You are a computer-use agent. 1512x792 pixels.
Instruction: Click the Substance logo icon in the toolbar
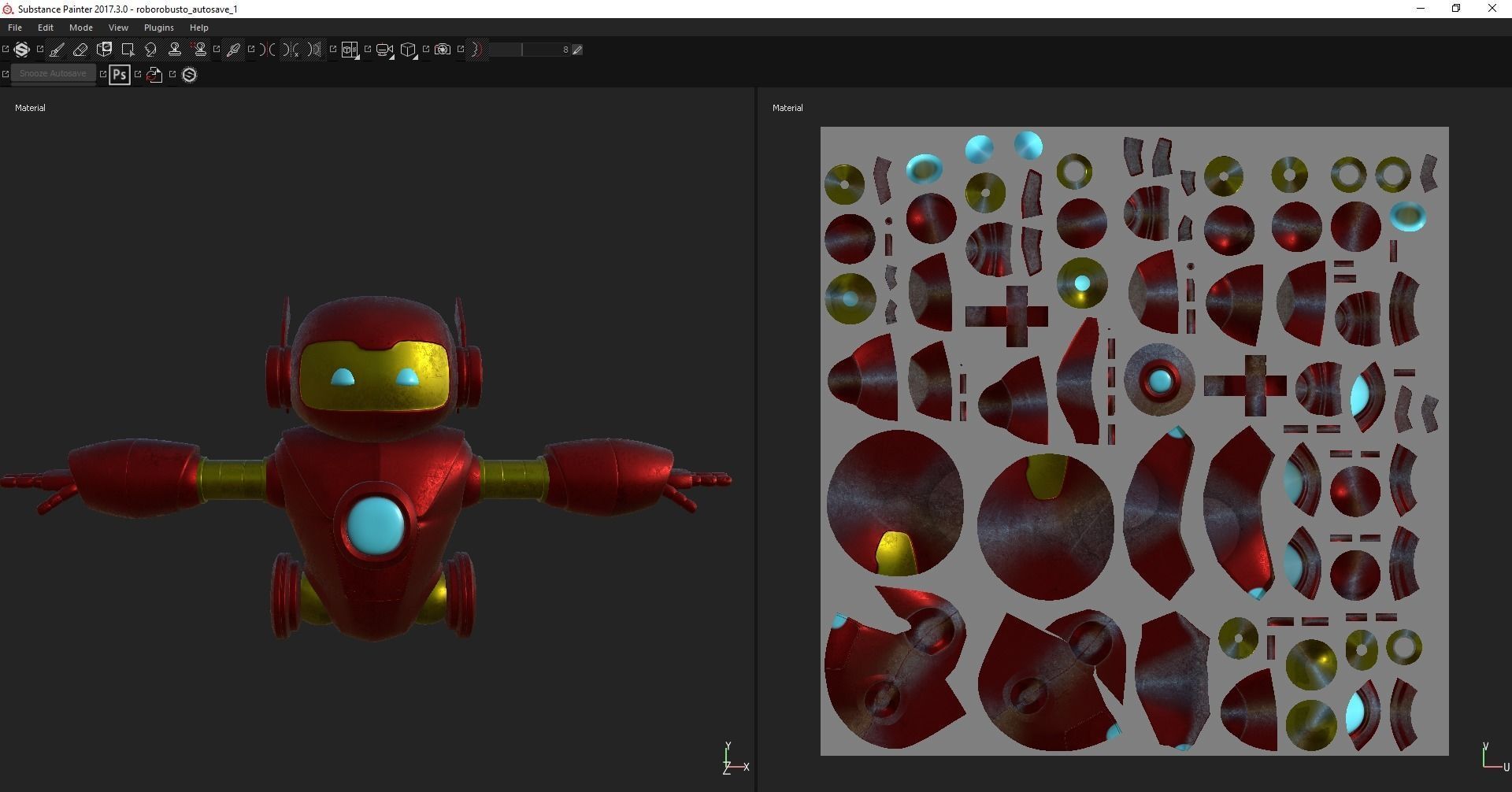tap(22, 50)
